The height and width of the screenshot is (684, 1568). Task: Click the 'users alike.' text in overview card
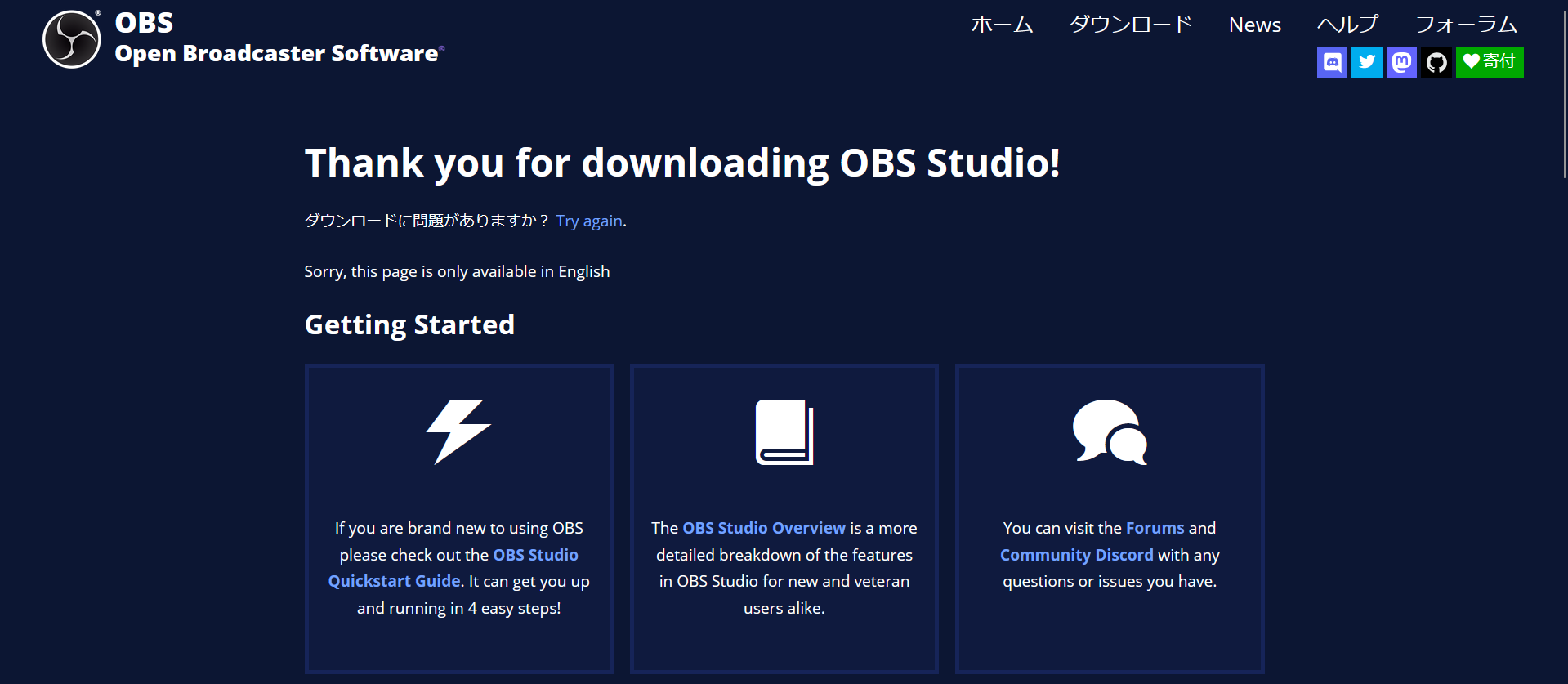(x=784, y=608)
